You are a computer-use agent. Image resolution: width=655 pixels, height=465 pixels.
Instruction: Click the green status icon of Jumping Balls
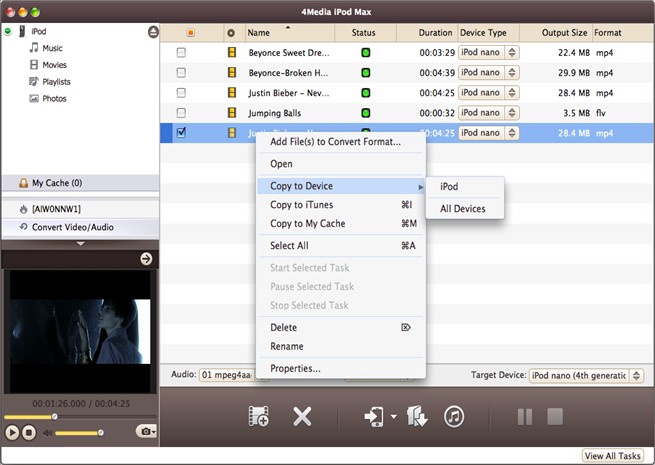(366, 113)
